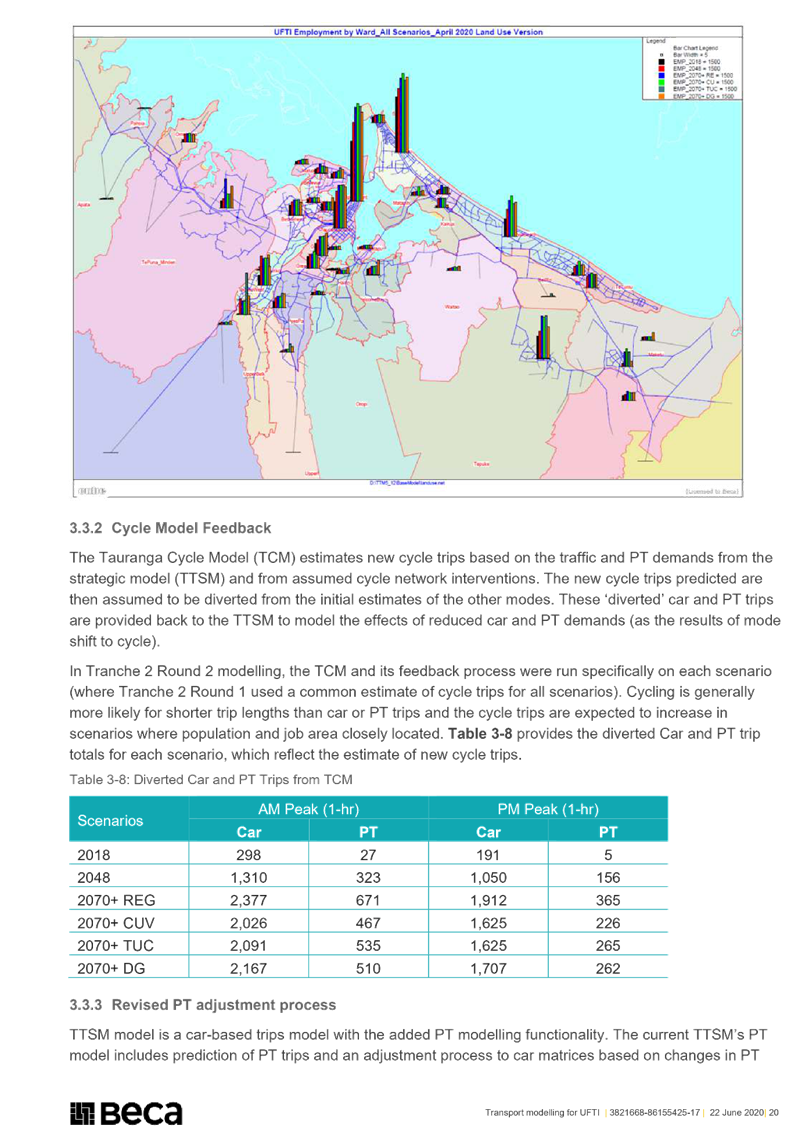Image resolution: width=799 pixels, height=1136 pixels.
Task: Click the cell value '265' in the 2070+ TUC row
Action: 608,945
